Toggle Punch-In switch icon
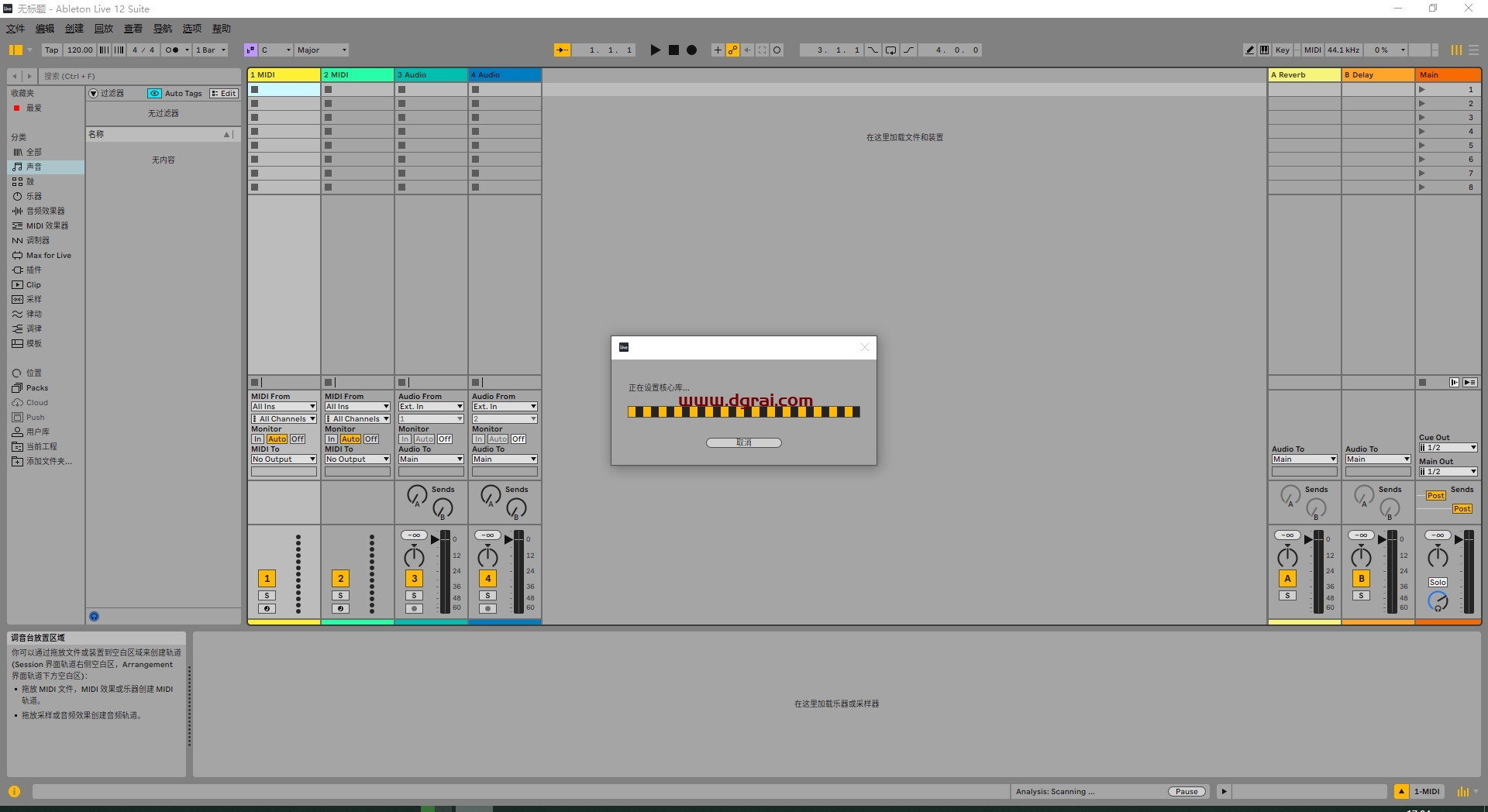The height and width of the screenshot is (812, 1488). 873,50
